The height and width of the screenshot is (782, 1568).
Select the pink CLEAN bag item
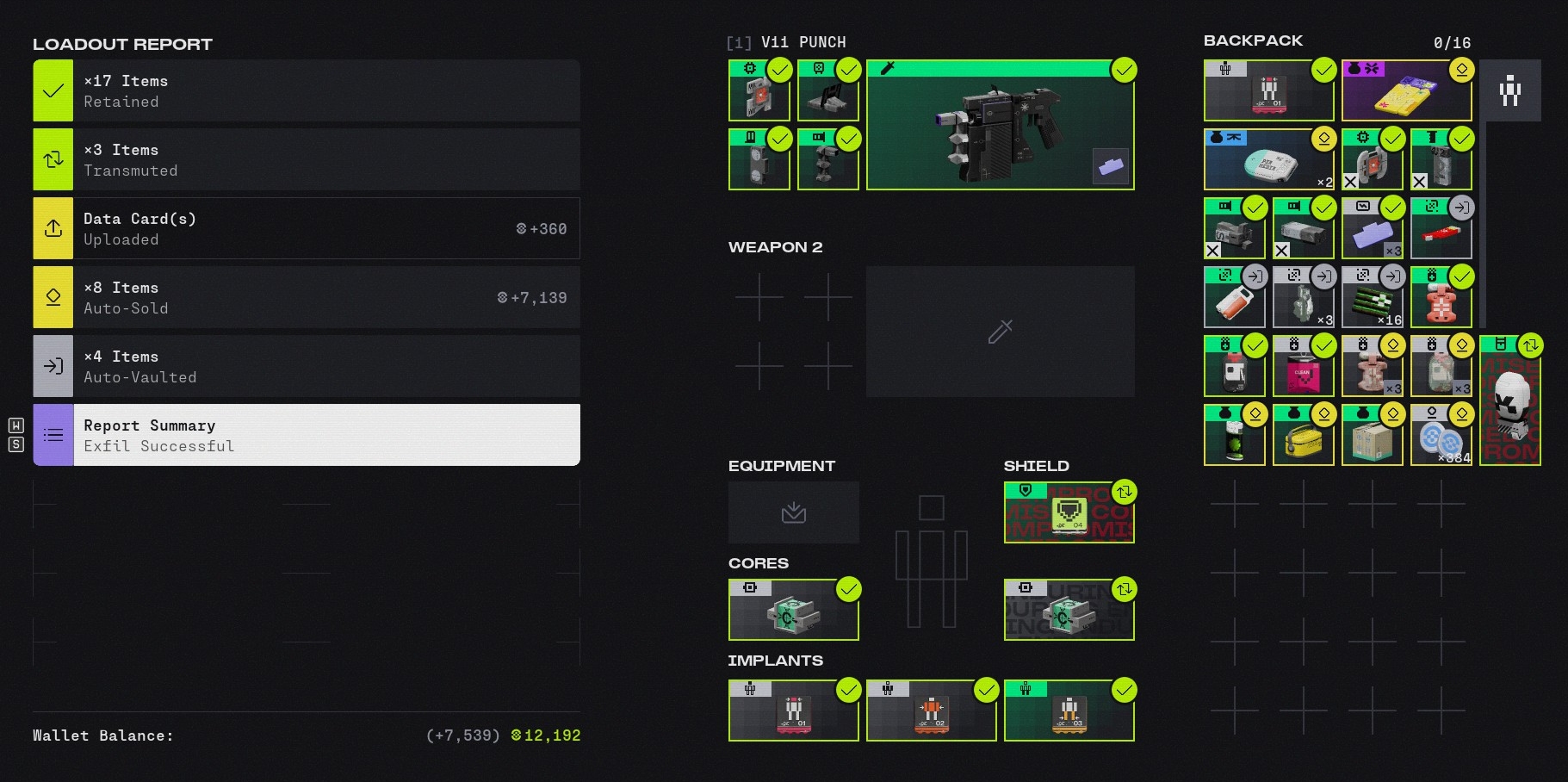(x=1304, y=366)
